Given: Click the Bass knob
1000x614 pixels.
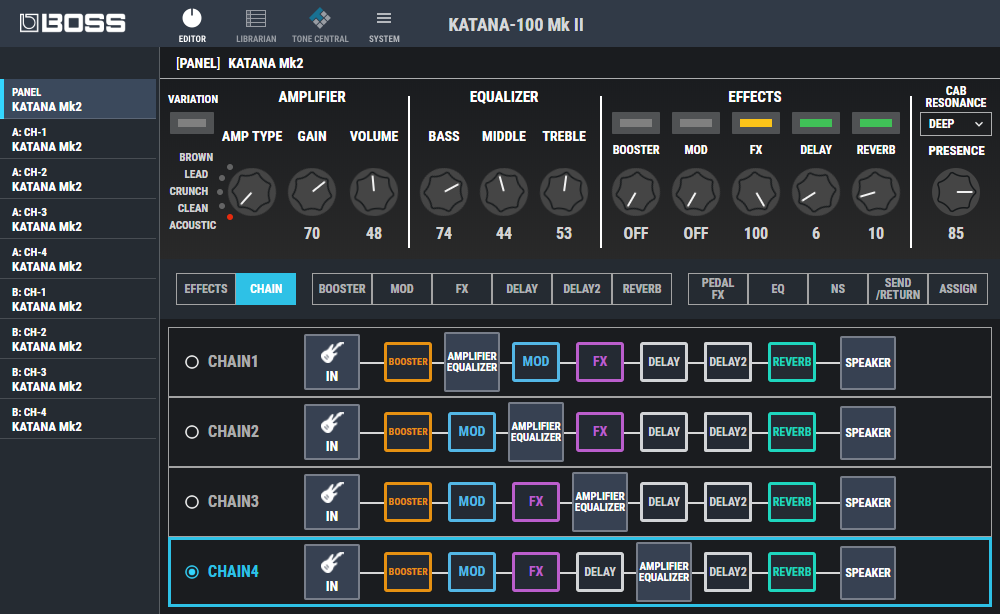Looking at the screenshot, I should [444, 192].
